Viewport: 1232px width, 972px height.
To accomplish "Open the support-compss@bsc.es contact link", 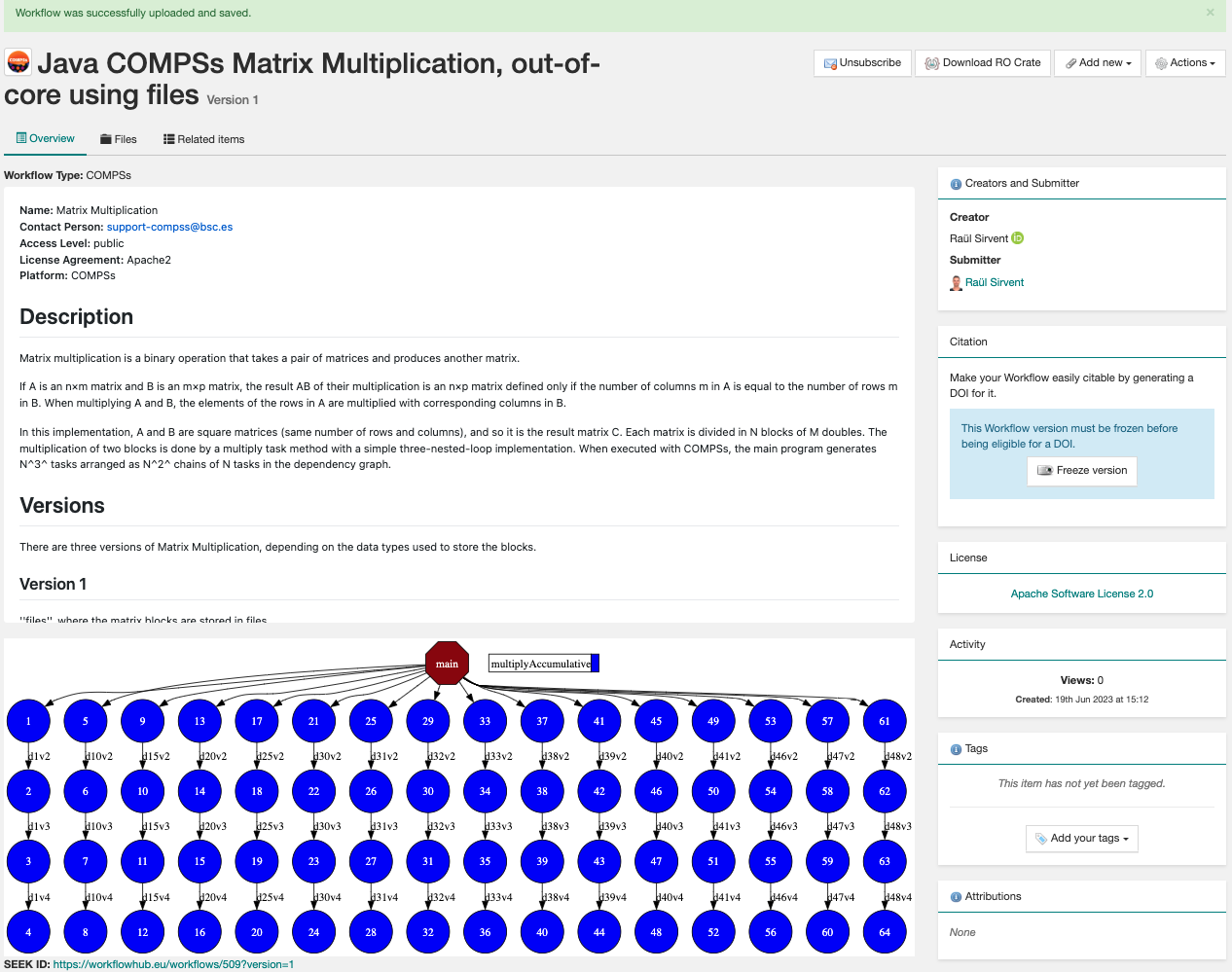I will pyautogui.click(x=169, y=227).
